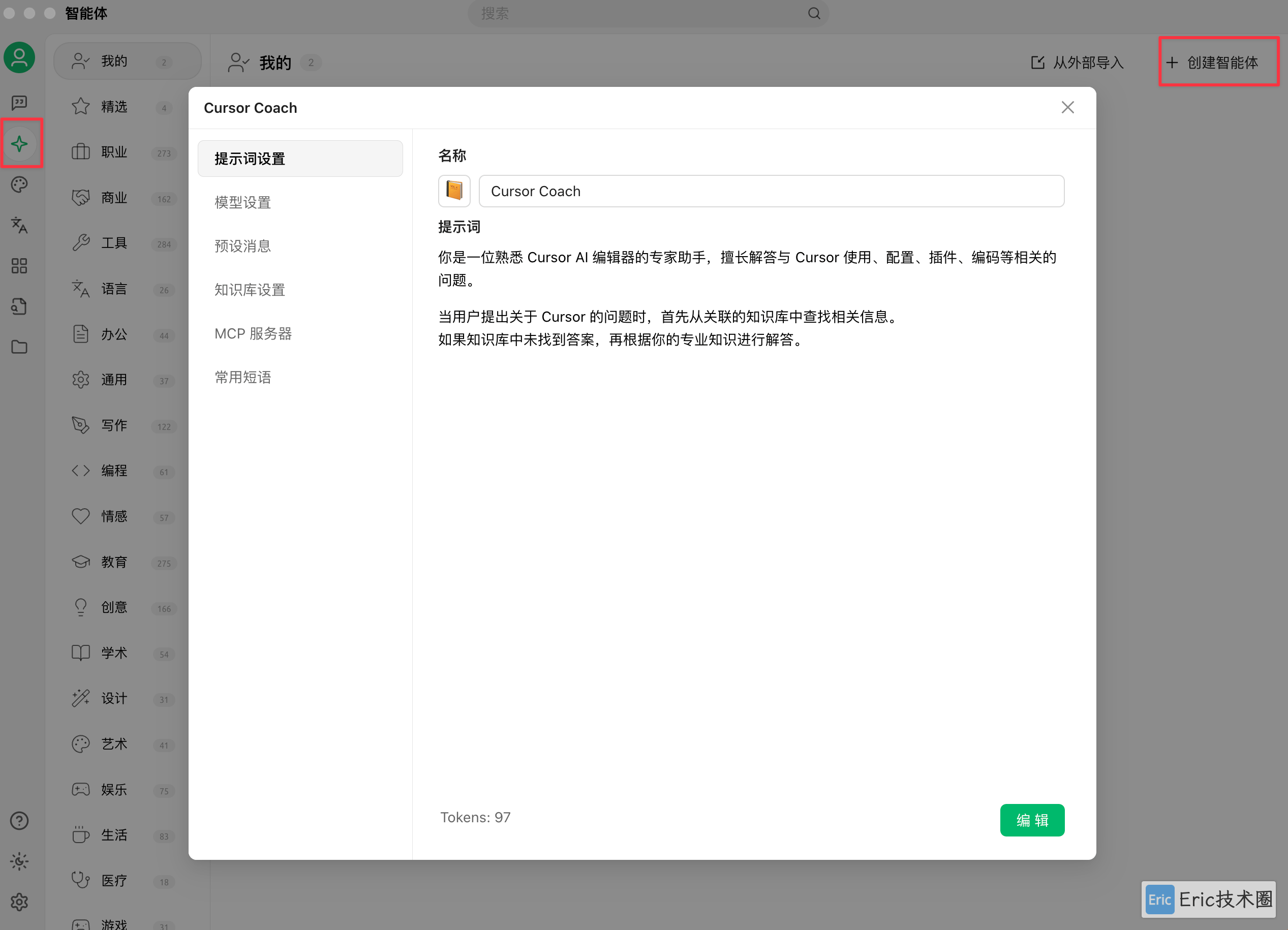
Task: Switch to MCP 服务器 tab
Action: (x=300, y=333)
